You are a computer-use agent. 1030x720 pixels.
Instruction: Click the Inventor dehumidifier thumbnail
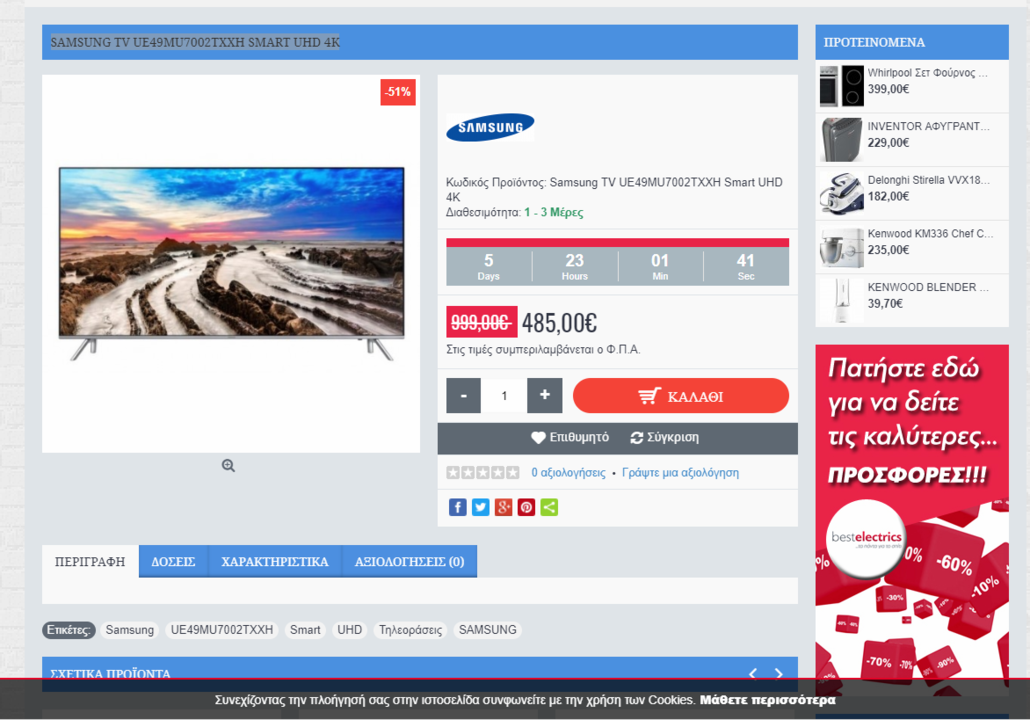click(841, 139)
